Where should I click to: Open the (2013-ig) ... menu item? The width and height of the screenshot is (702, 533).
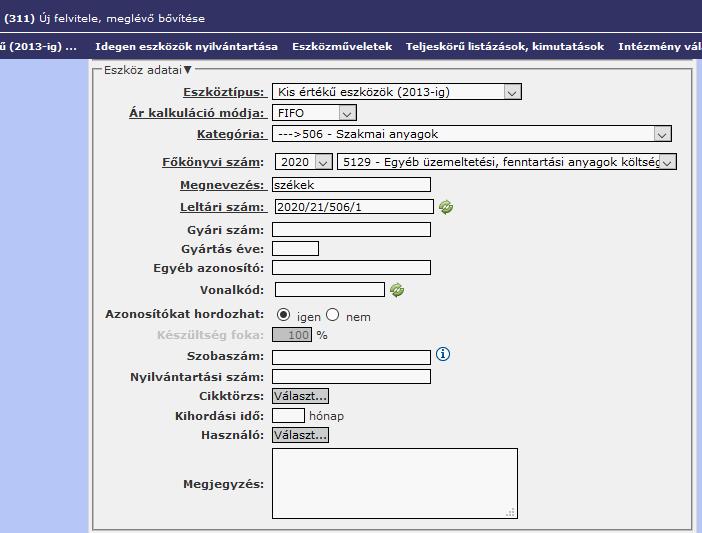click(x=39, y=47)
